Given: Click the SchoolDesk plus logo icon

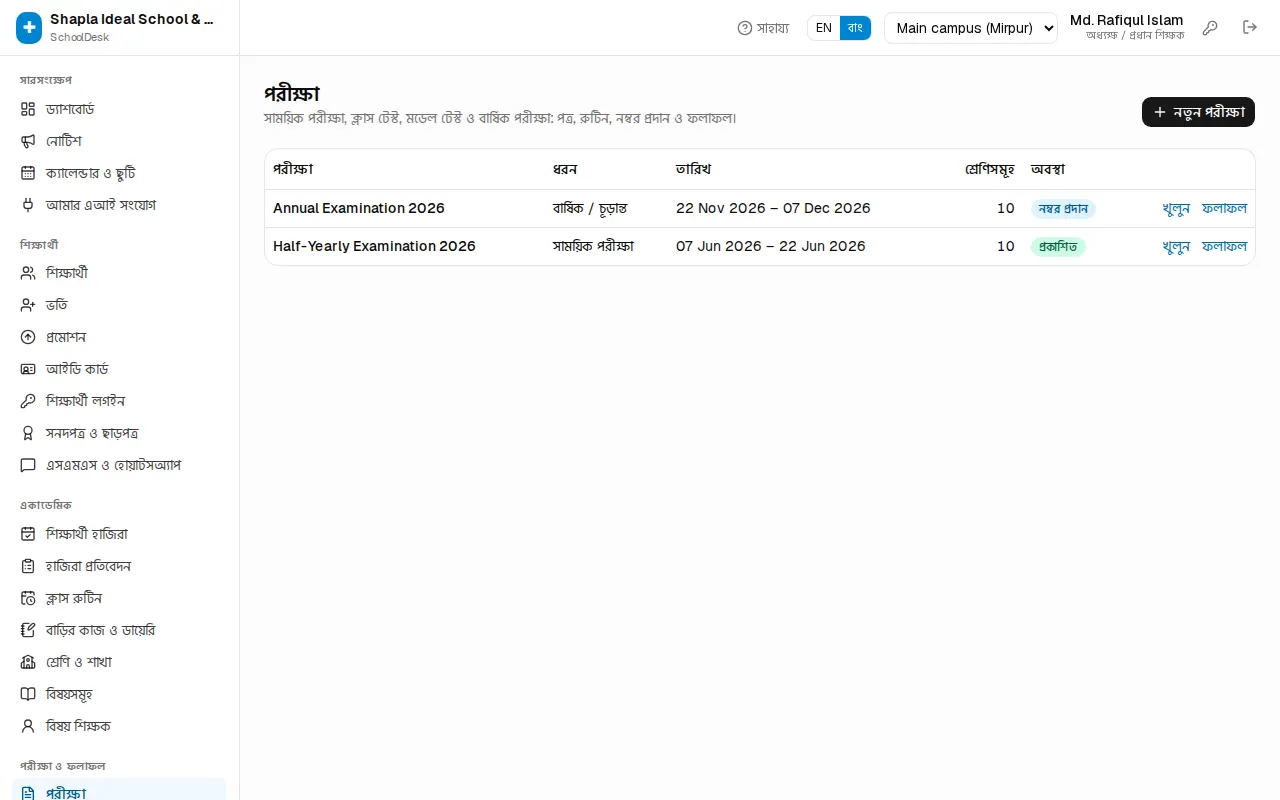Looking at the screenshot, I should point(29,28).
